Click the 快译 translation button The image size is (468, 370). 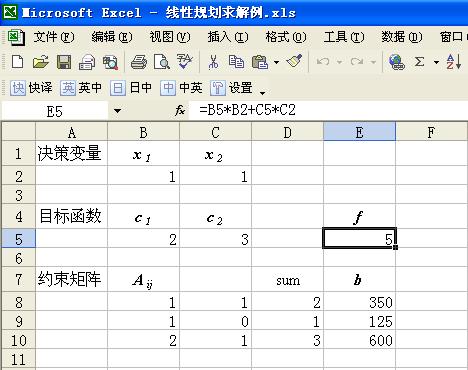point(31,88)
